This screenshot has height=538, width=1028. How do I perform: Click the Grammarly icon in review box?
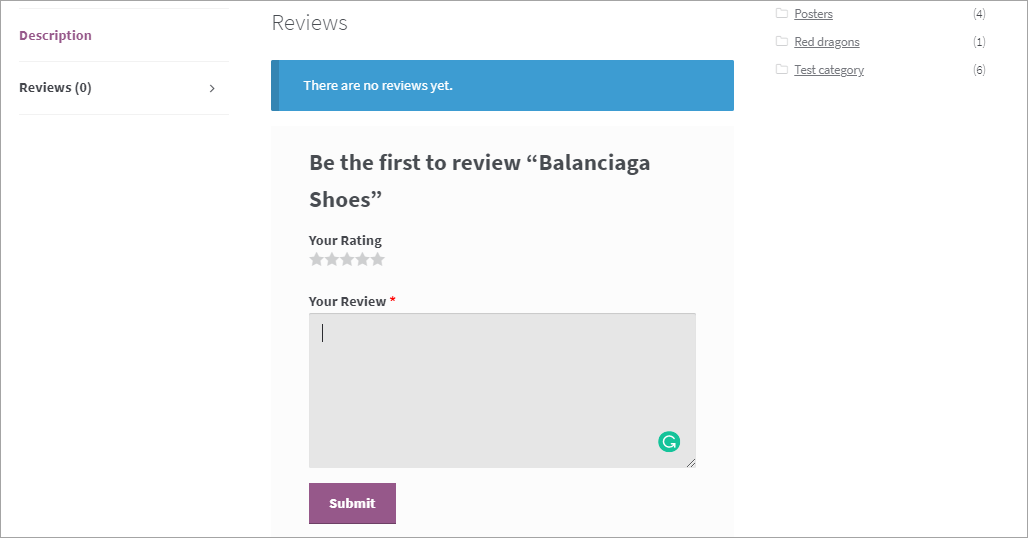[x=669, y=441]
